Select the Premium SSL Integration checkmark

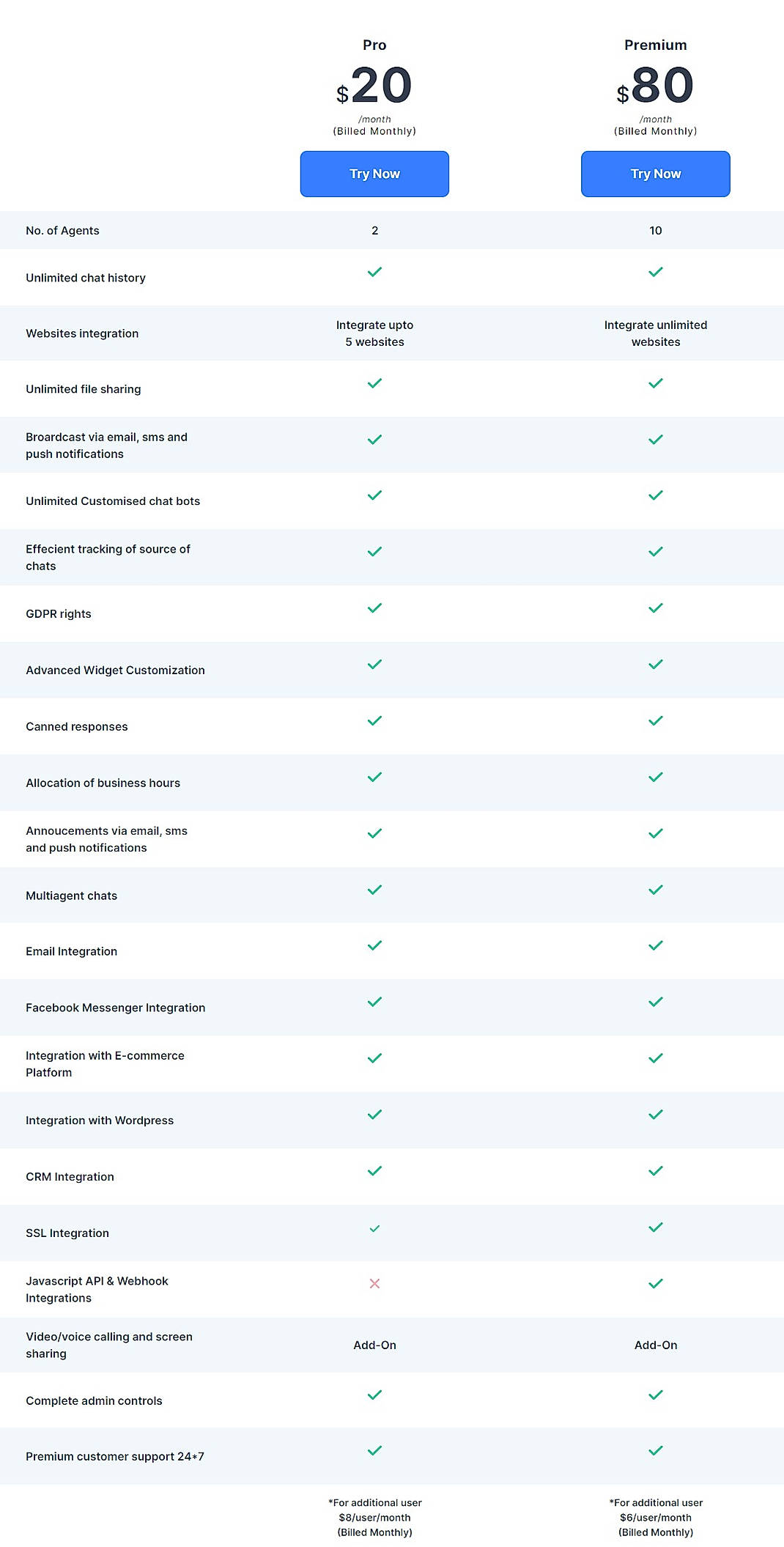(654, 1226)
